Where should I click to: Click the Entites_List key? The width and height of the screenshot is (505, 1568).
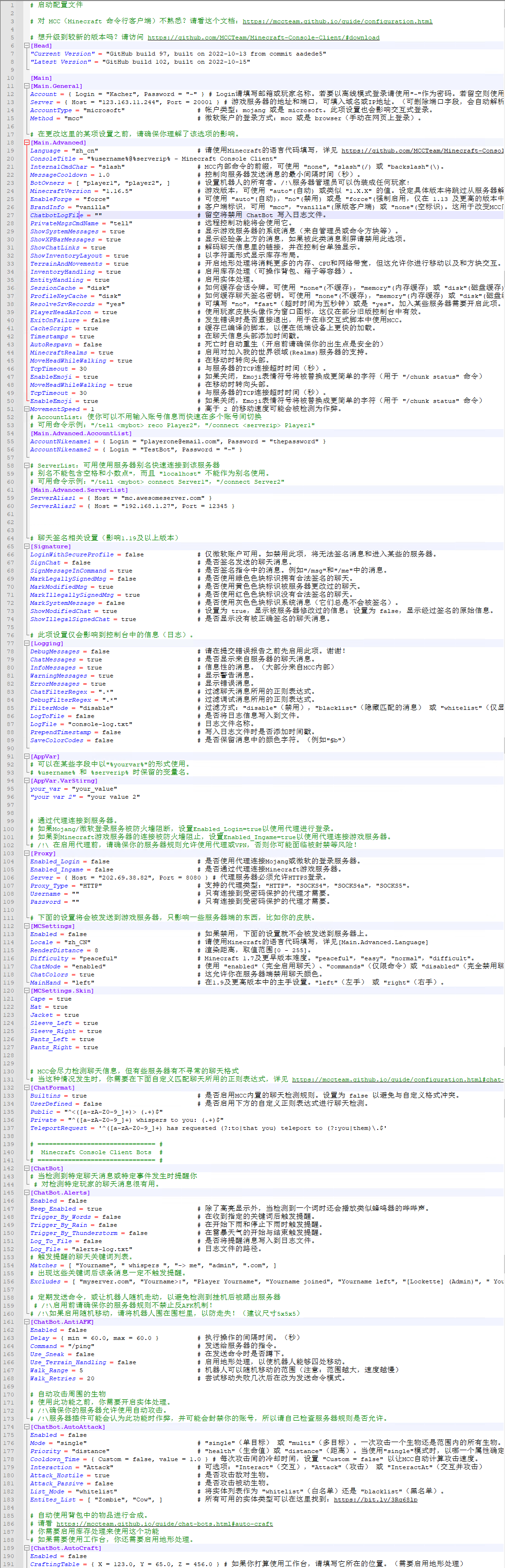tap(53, 1500)
